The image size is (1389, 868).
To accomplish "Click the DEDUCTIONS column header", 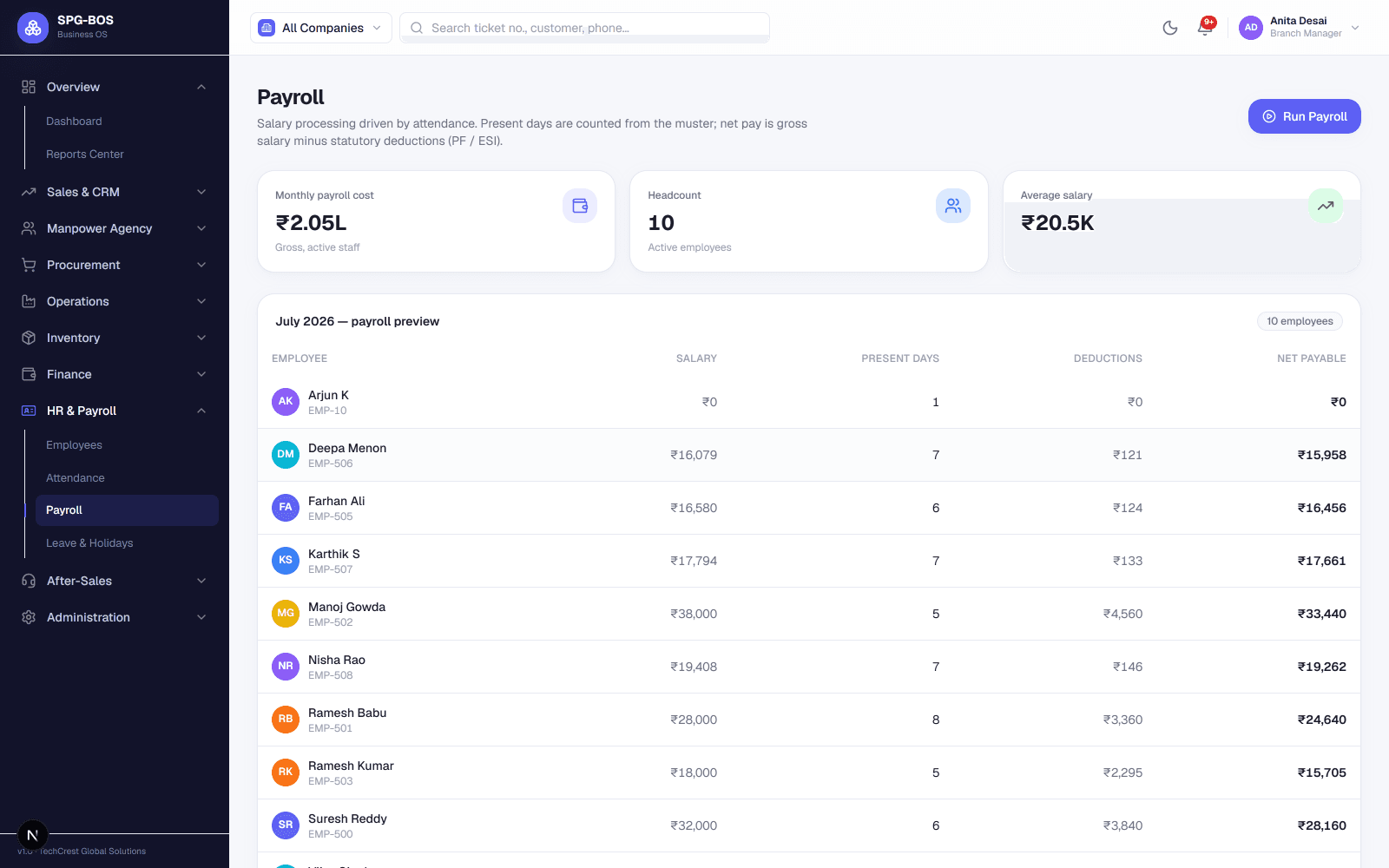I will (x=1108, y=358).
